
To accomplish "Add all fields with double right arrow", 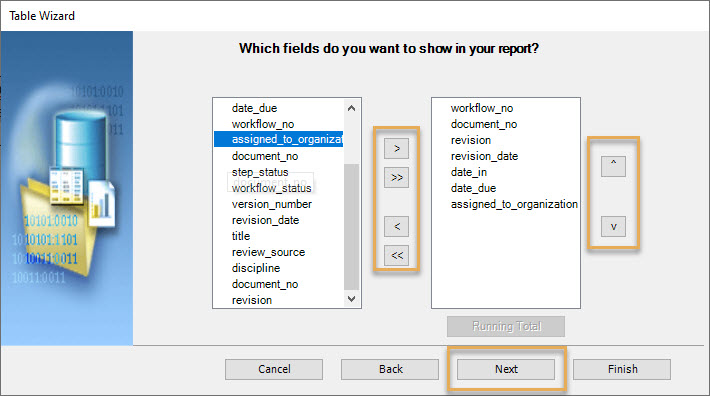I will pos(396,177).
